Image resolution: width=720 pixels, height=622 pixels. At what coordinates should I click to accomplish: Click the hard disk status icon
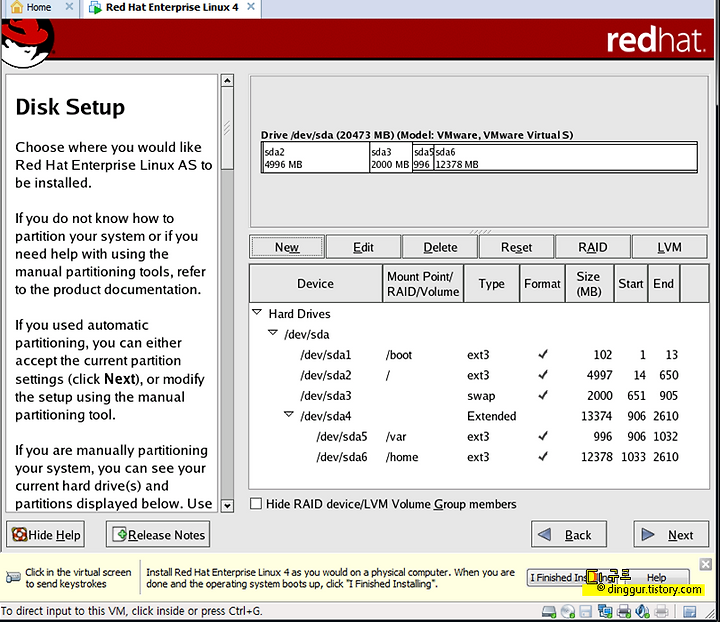tap(549, 611)
